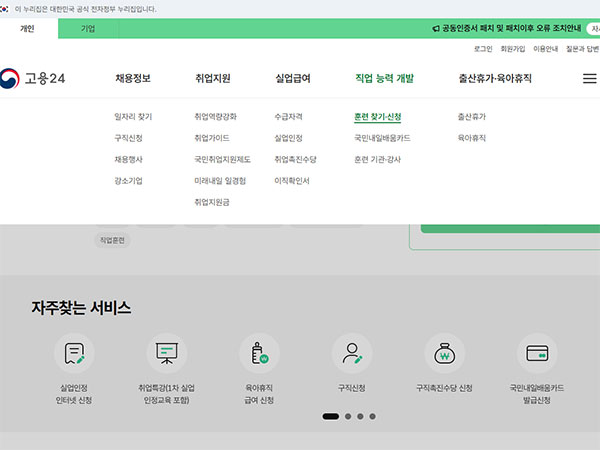Select 취업촉진수당 submenu item
This screenshot has width=600, height=450.
coord(295,160)
